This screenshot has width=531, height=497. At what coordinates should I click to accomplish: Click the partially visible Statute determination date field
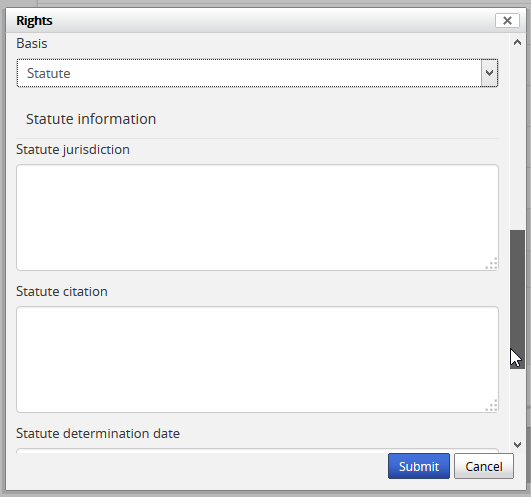coord(257,451)
